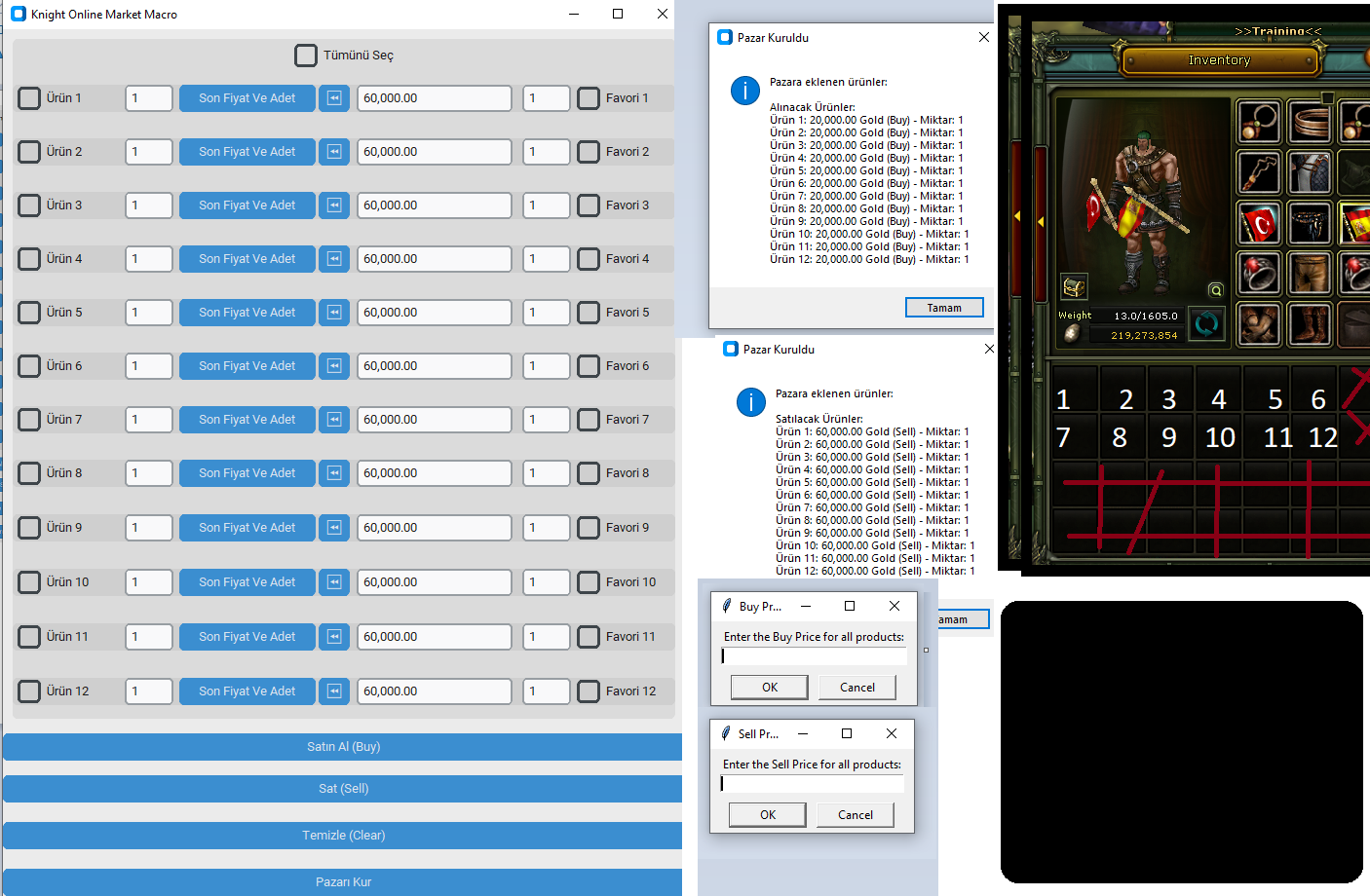
Task: Click the first quantity field of Ürün 3
Action: pyautogui.click(x=149, y=205)
